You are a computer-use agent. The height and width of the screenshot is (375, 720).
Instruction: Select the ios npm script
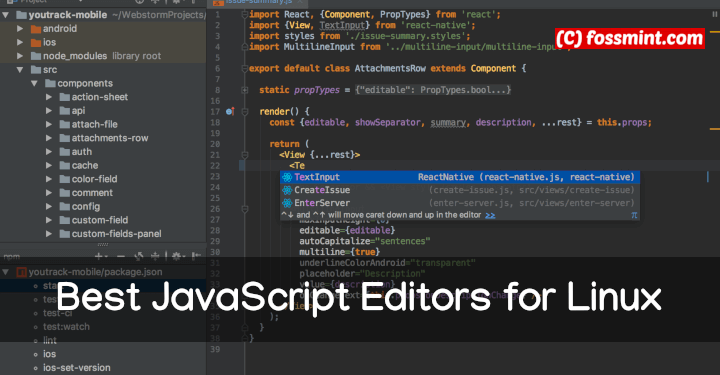point(50,354)
